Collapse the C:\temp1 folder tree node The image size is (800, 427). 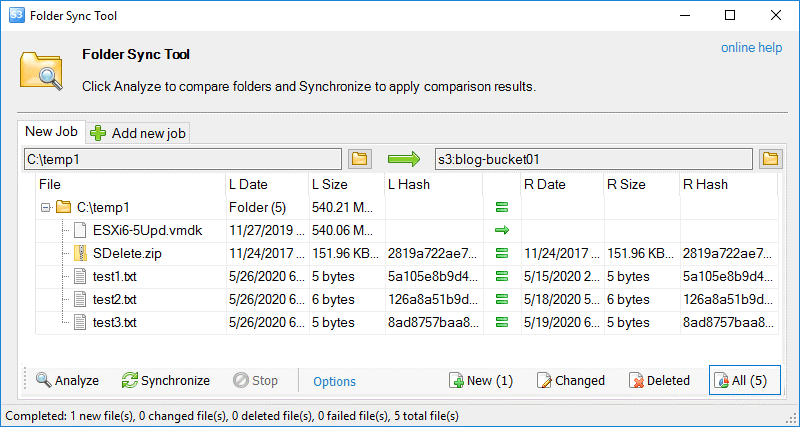[45, 207]
